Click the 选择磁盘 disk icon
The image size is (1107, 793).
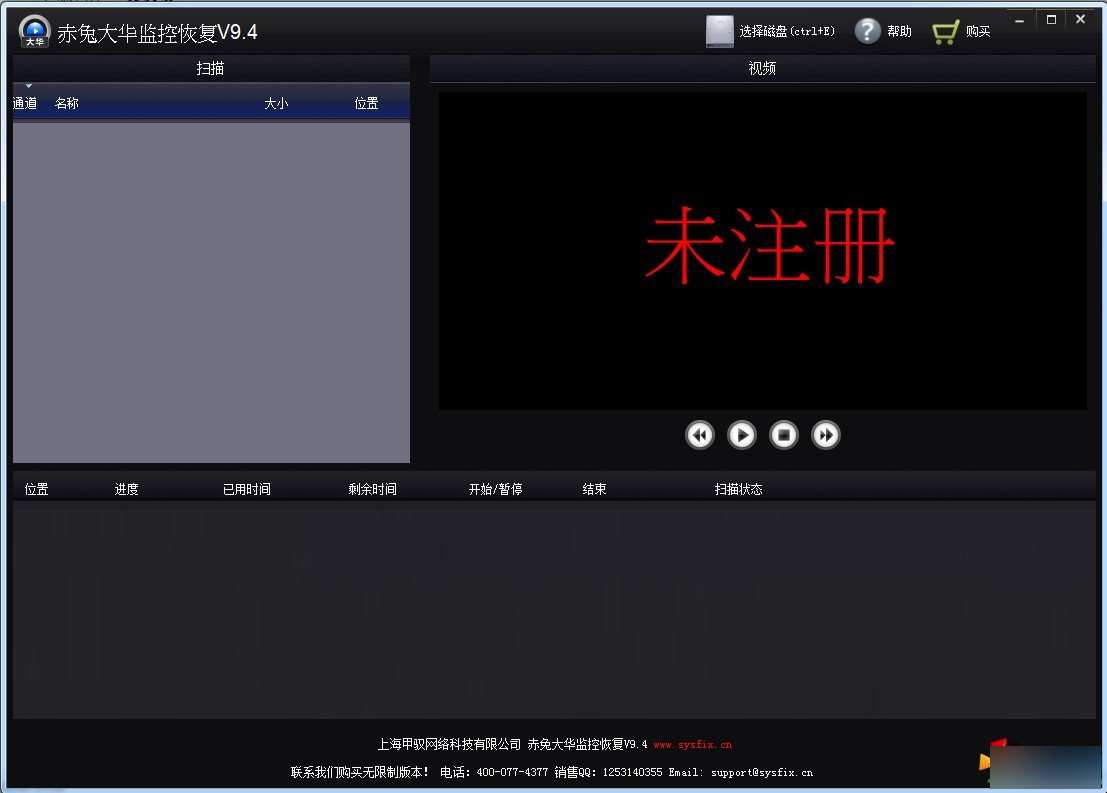(719, 31)
